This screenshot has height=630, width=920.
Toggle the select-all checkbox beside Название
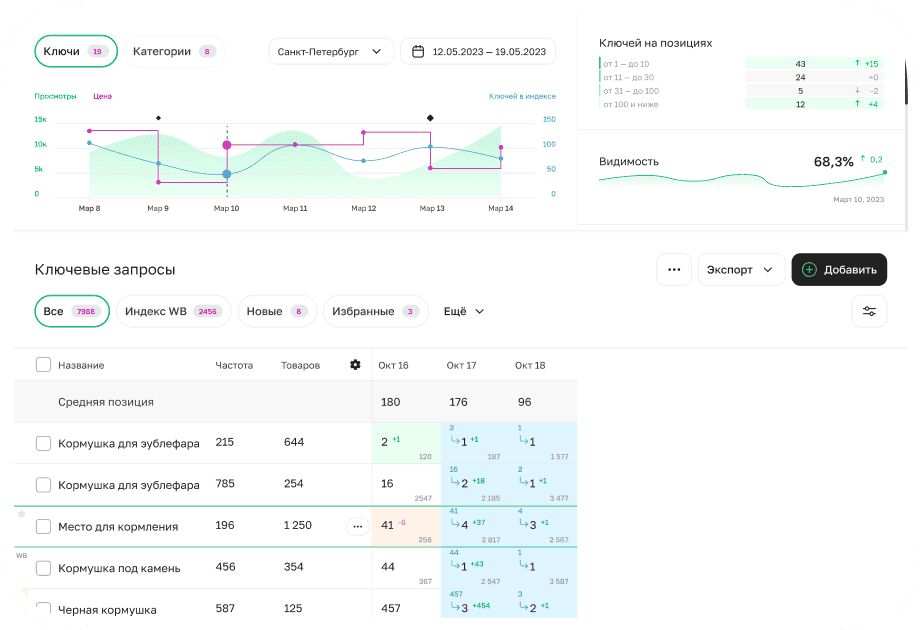click(x=43, y=365)
